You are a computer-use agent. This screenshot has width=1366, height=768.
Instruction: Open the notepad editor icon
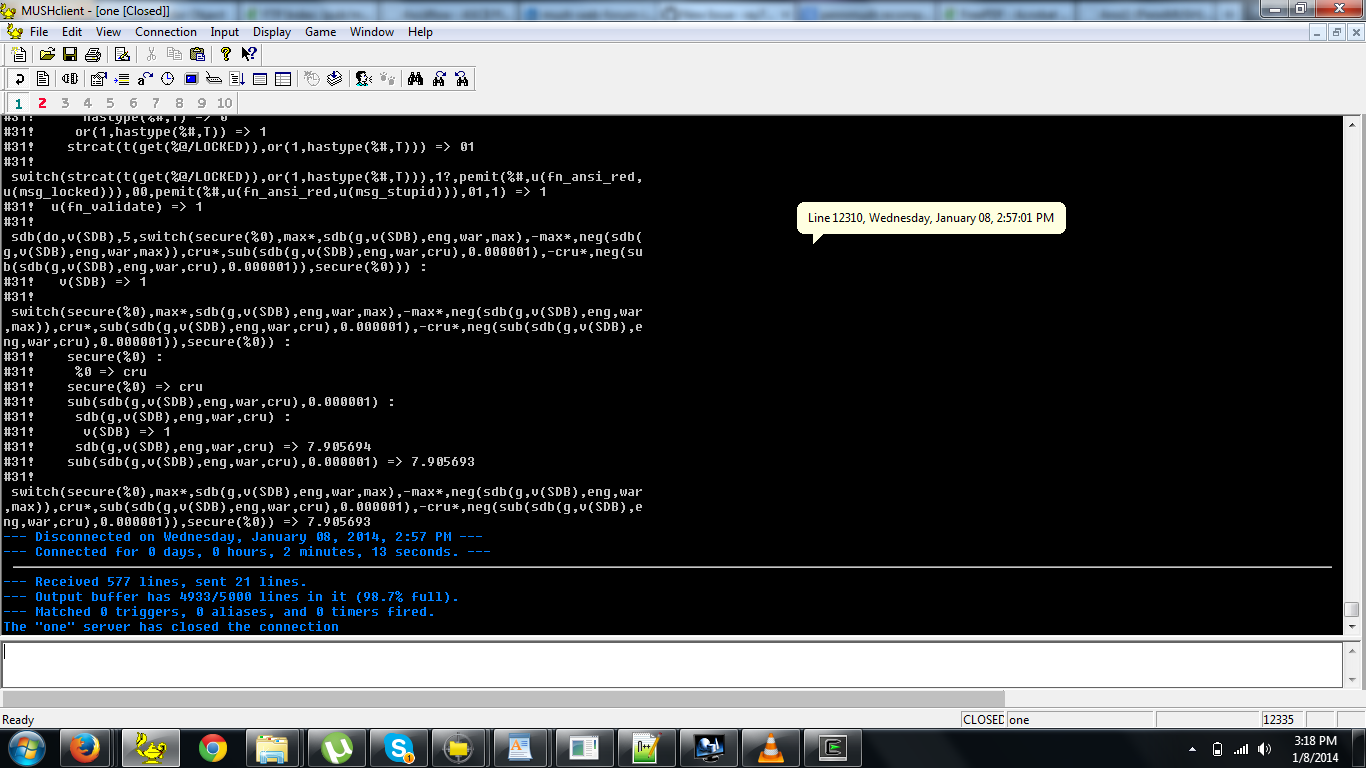pyautogui.click(x=122, y=54)
